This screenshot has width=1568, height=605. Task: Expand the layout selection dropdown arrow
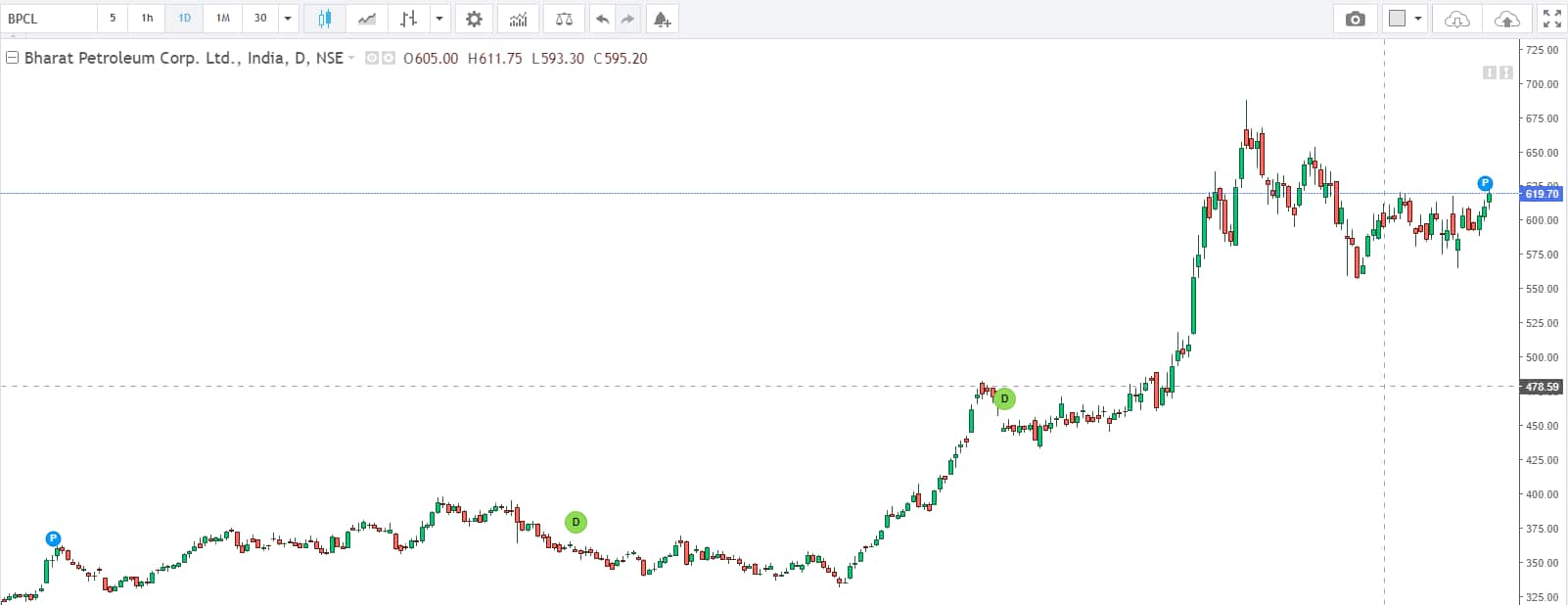1418,19
